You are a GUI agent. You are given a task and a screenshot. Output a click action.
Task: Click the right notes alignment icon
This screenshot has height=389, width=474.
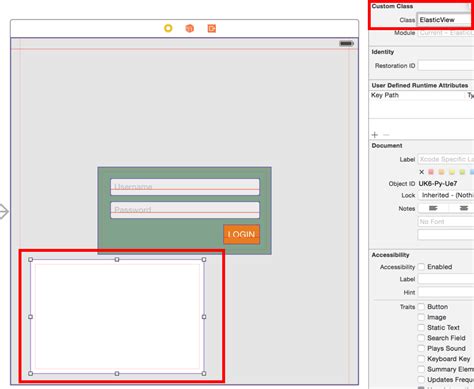click(x=464, y=208)
